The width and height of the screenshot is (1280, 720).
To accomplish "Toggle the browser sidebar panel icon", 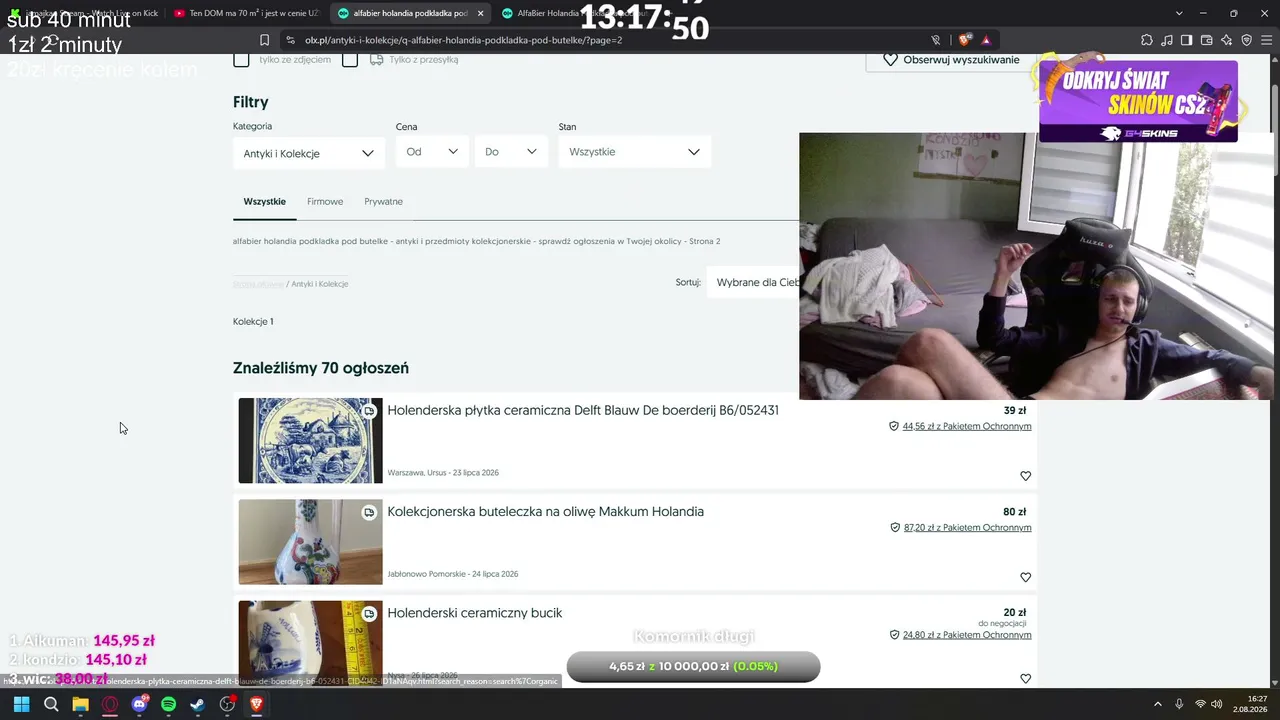I will tap(1186, 40).
